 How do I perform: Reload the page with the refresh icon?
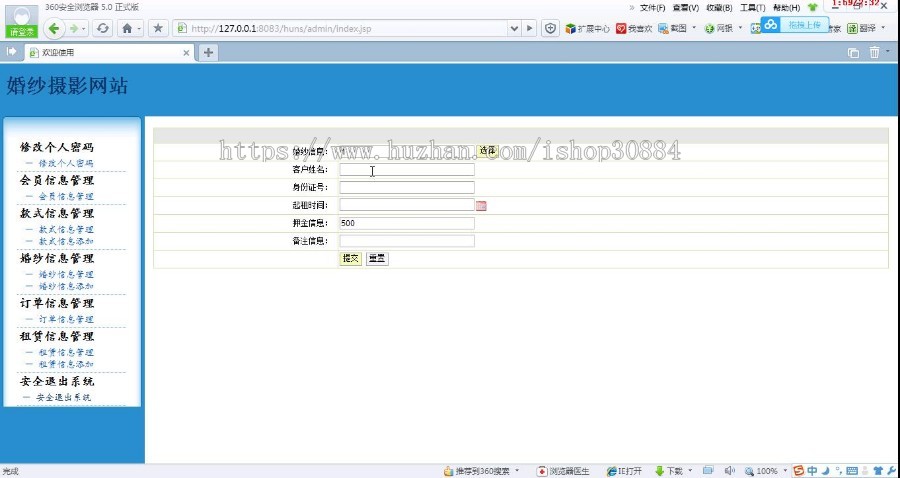[x=102, y=28]
